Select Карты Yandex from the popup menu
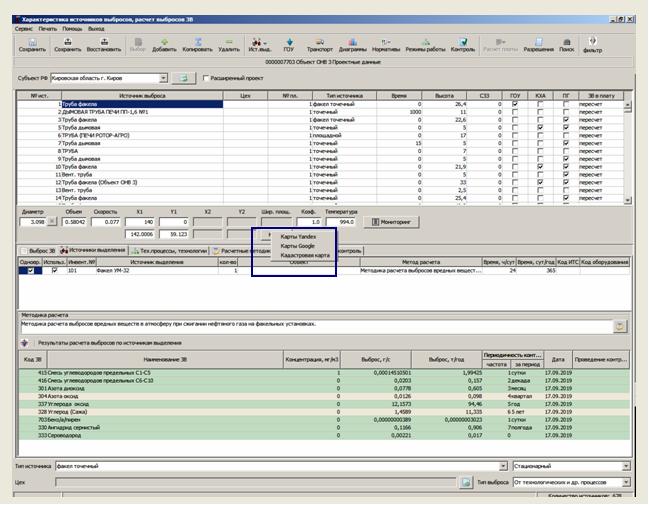 click(x=297, y=236)
